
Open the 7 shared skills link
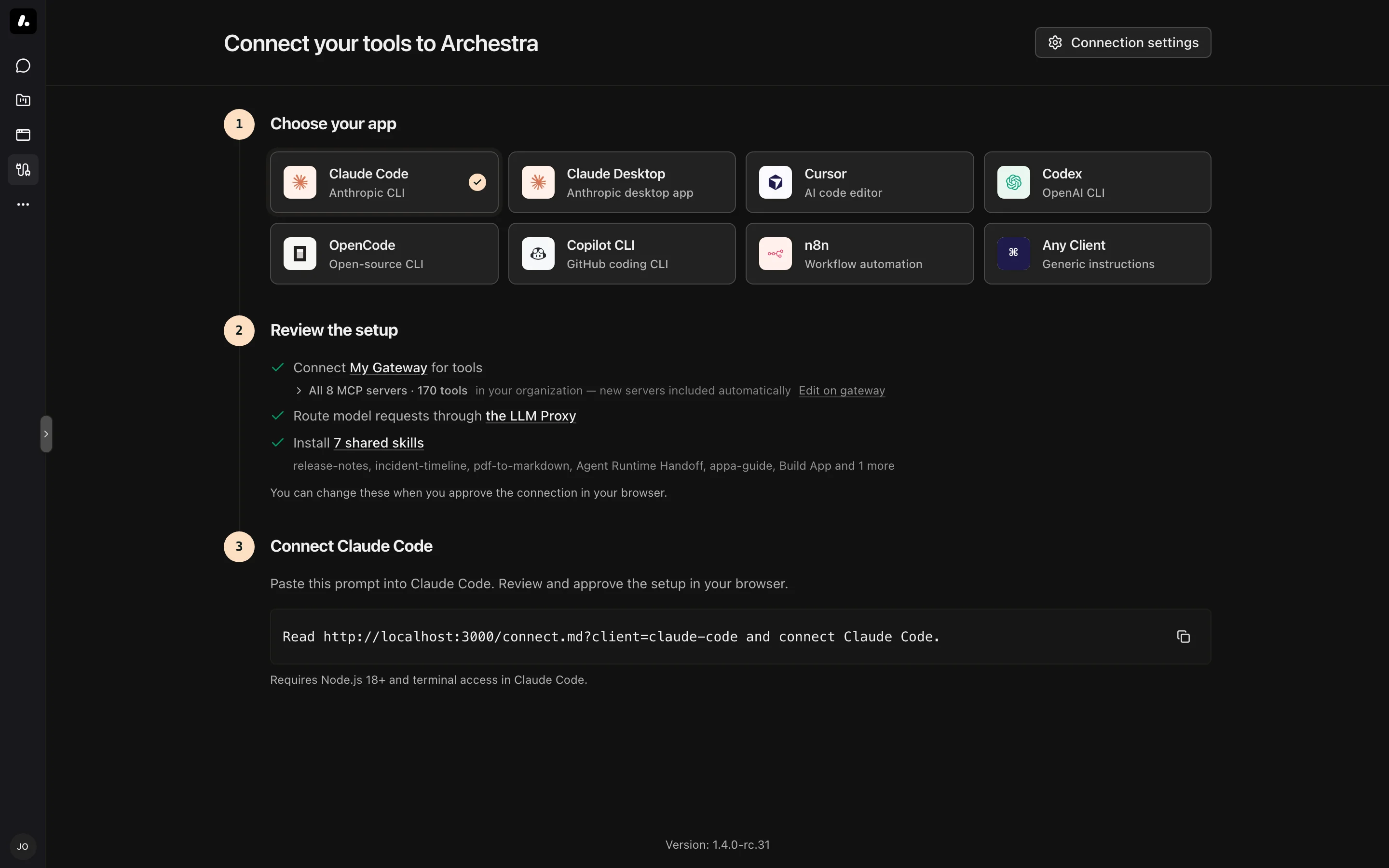379,443
